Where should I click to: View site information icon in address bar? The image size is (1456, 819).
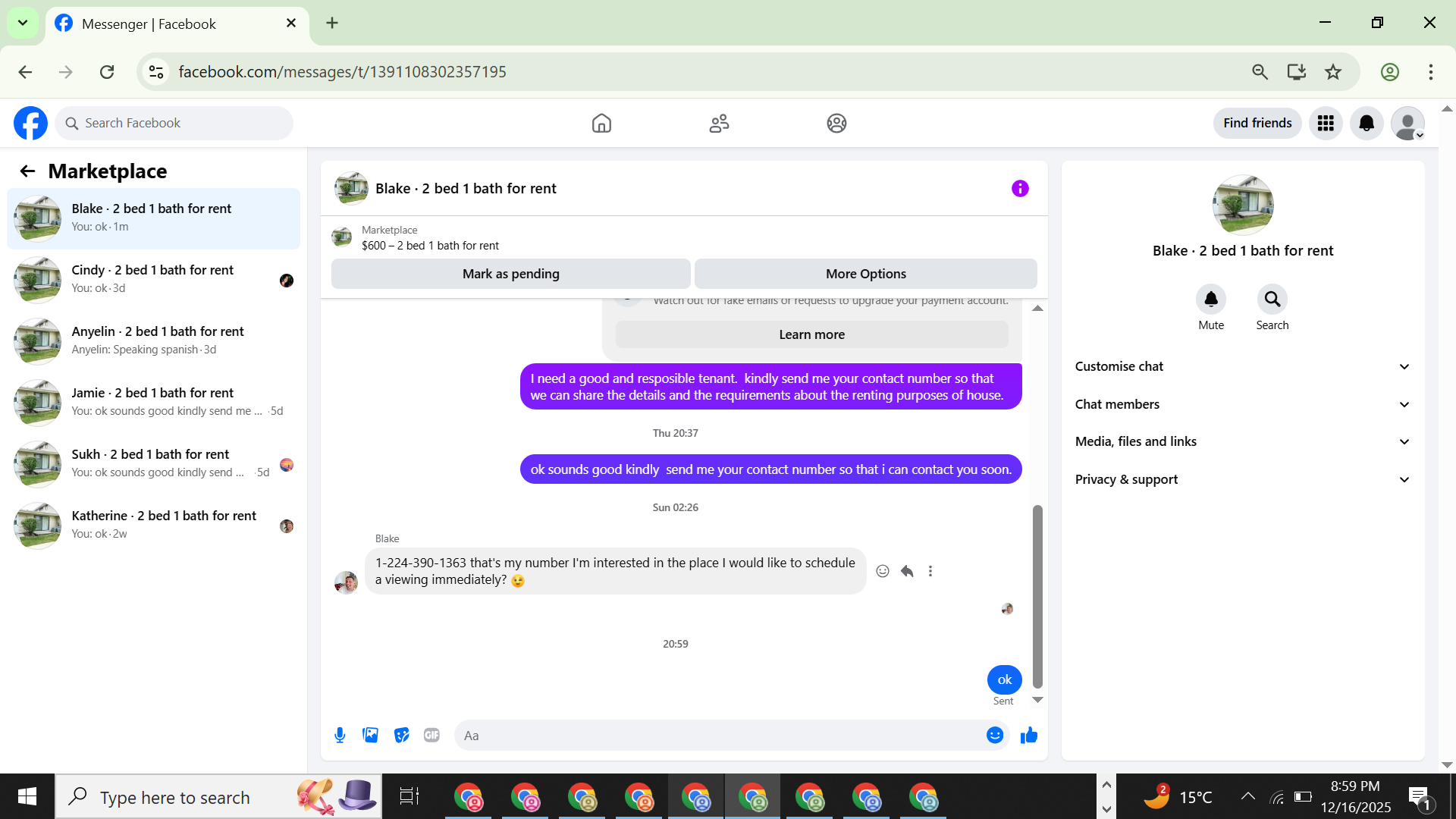click(x=156, y=72)
